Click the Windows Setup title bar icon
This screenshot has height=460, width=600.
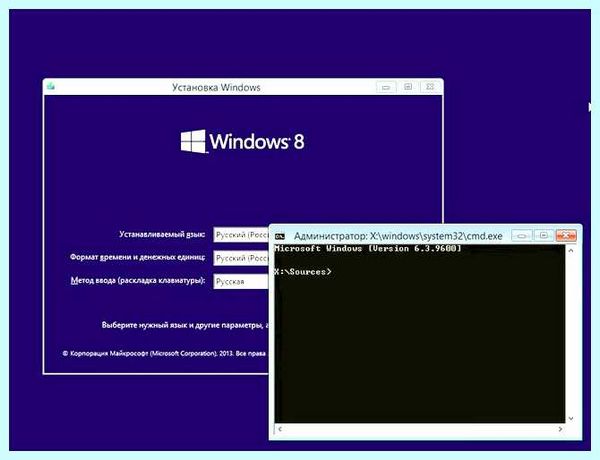point(51,86)
